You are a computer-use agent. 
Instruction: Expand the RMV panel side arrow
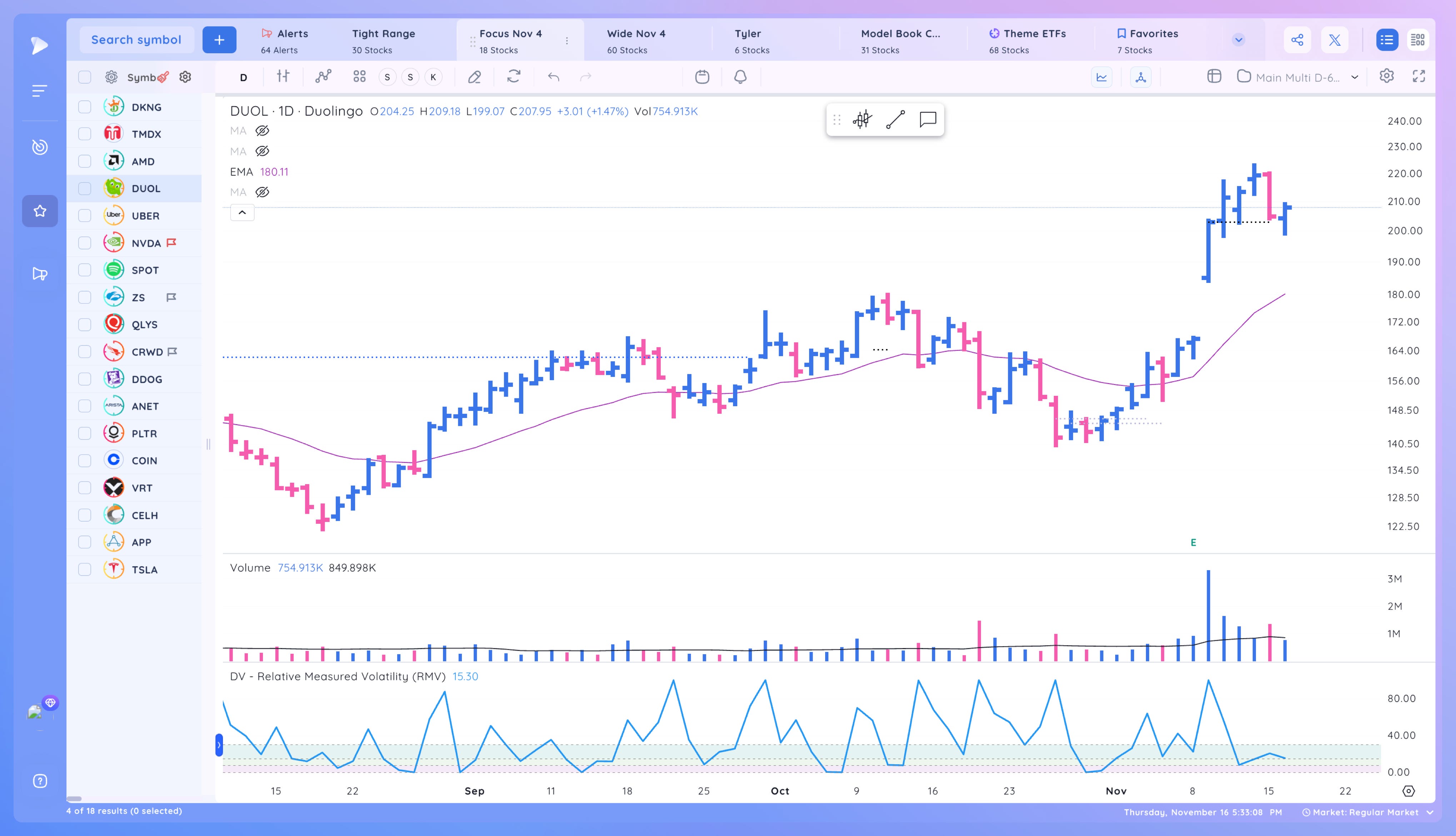coord(219,745)
